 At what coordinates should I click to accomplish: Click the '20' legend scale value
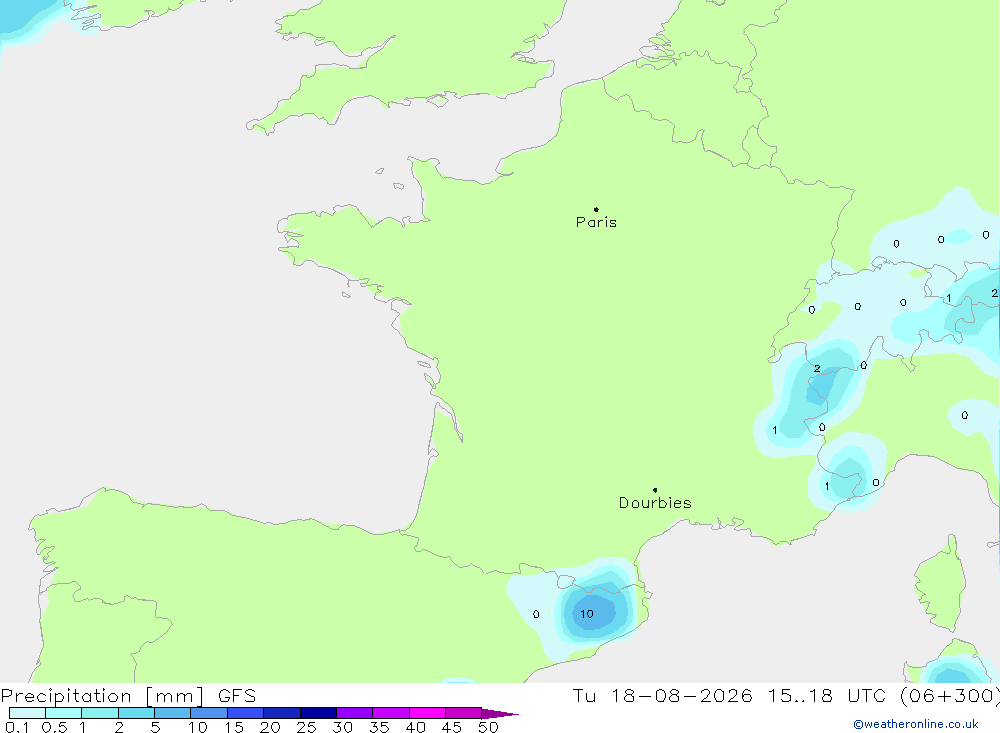[270, 727]
